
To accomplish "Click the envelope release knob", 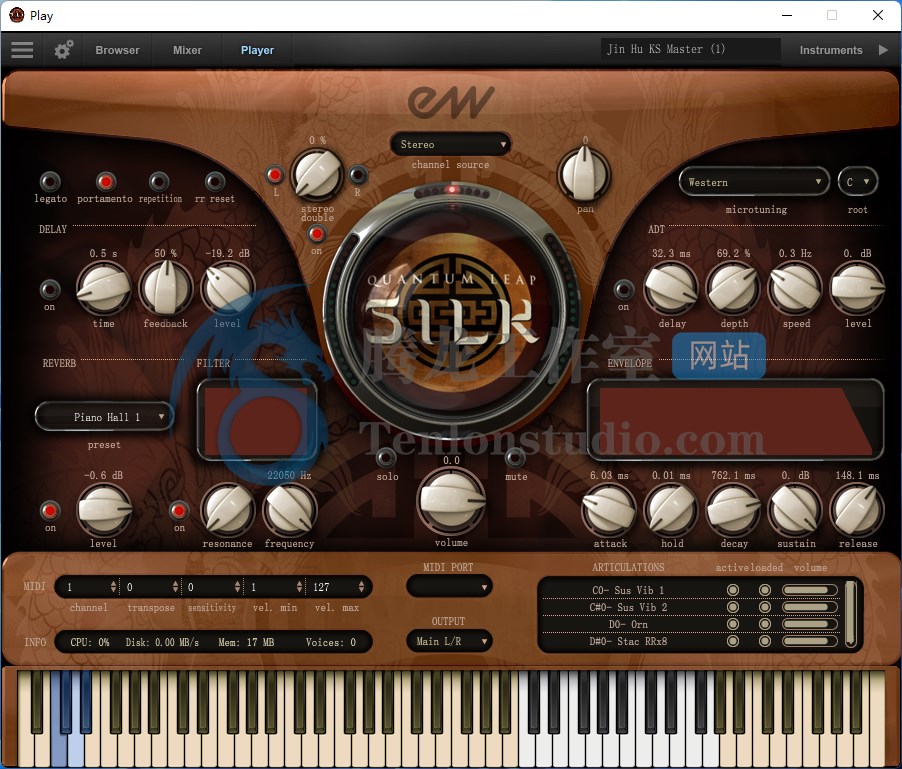I will coord(858,510).
